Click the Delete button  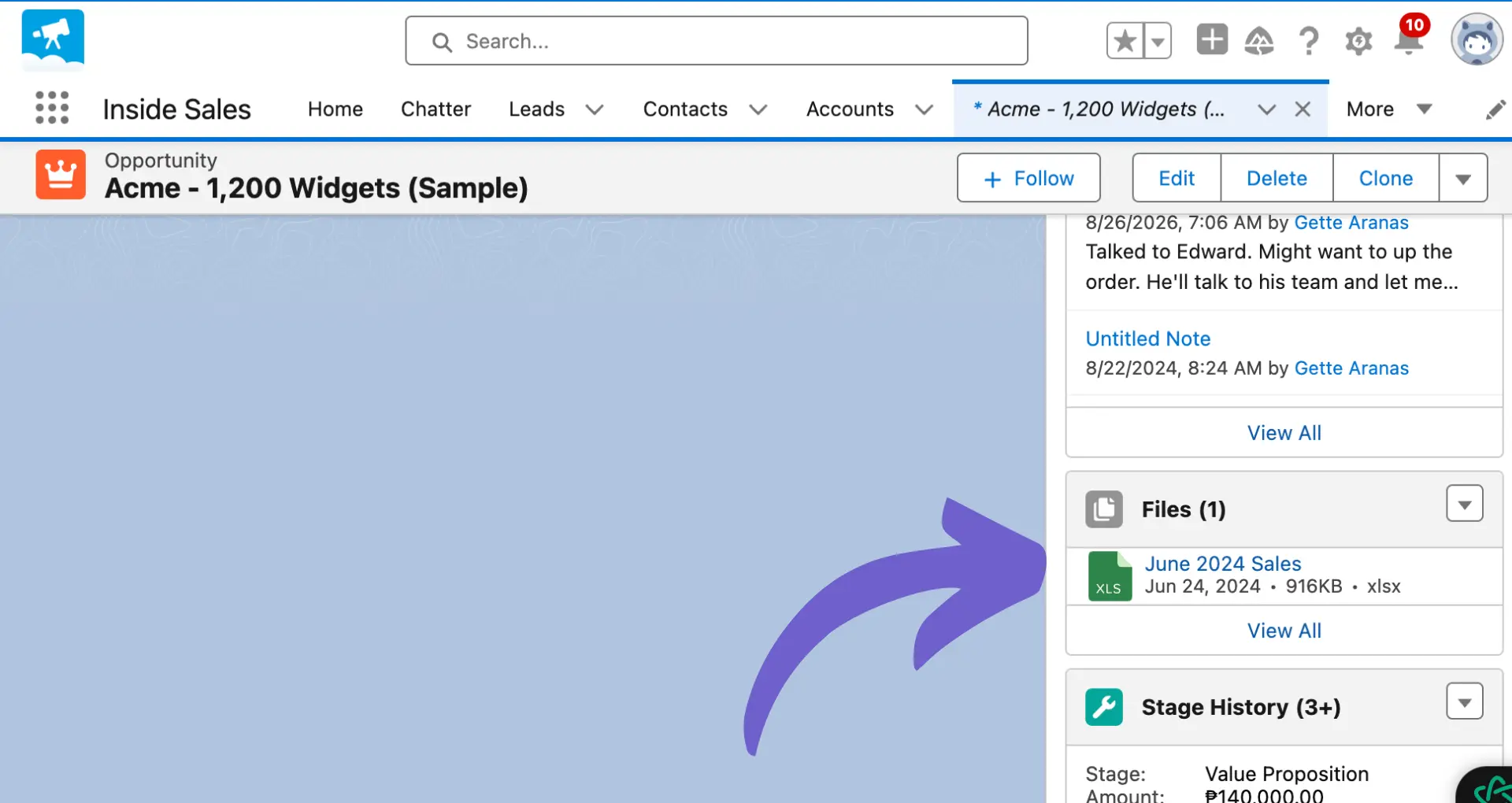coord(1277,178)
